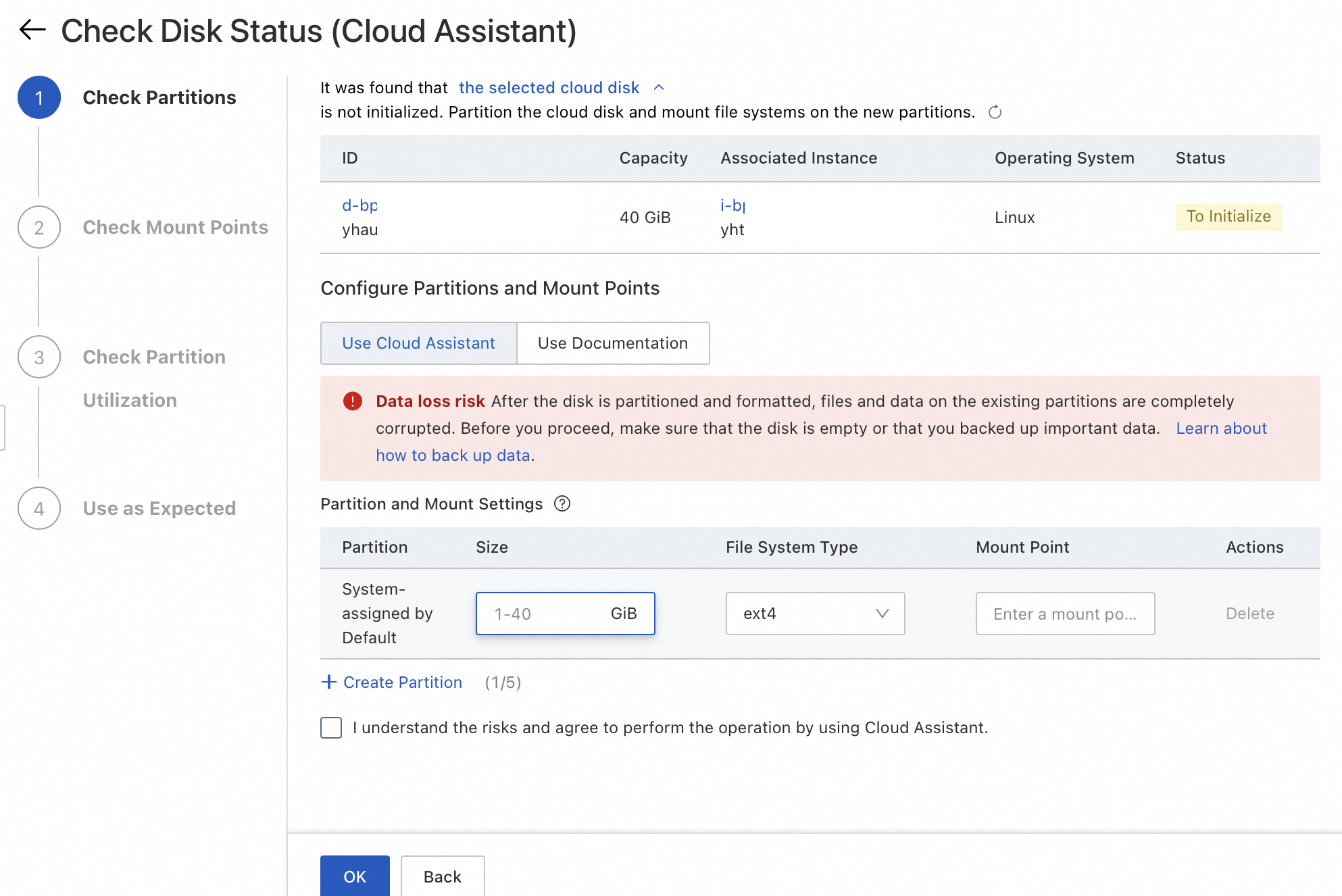
Task: Open the d-bp disk ID link
Action: (359, 205)
